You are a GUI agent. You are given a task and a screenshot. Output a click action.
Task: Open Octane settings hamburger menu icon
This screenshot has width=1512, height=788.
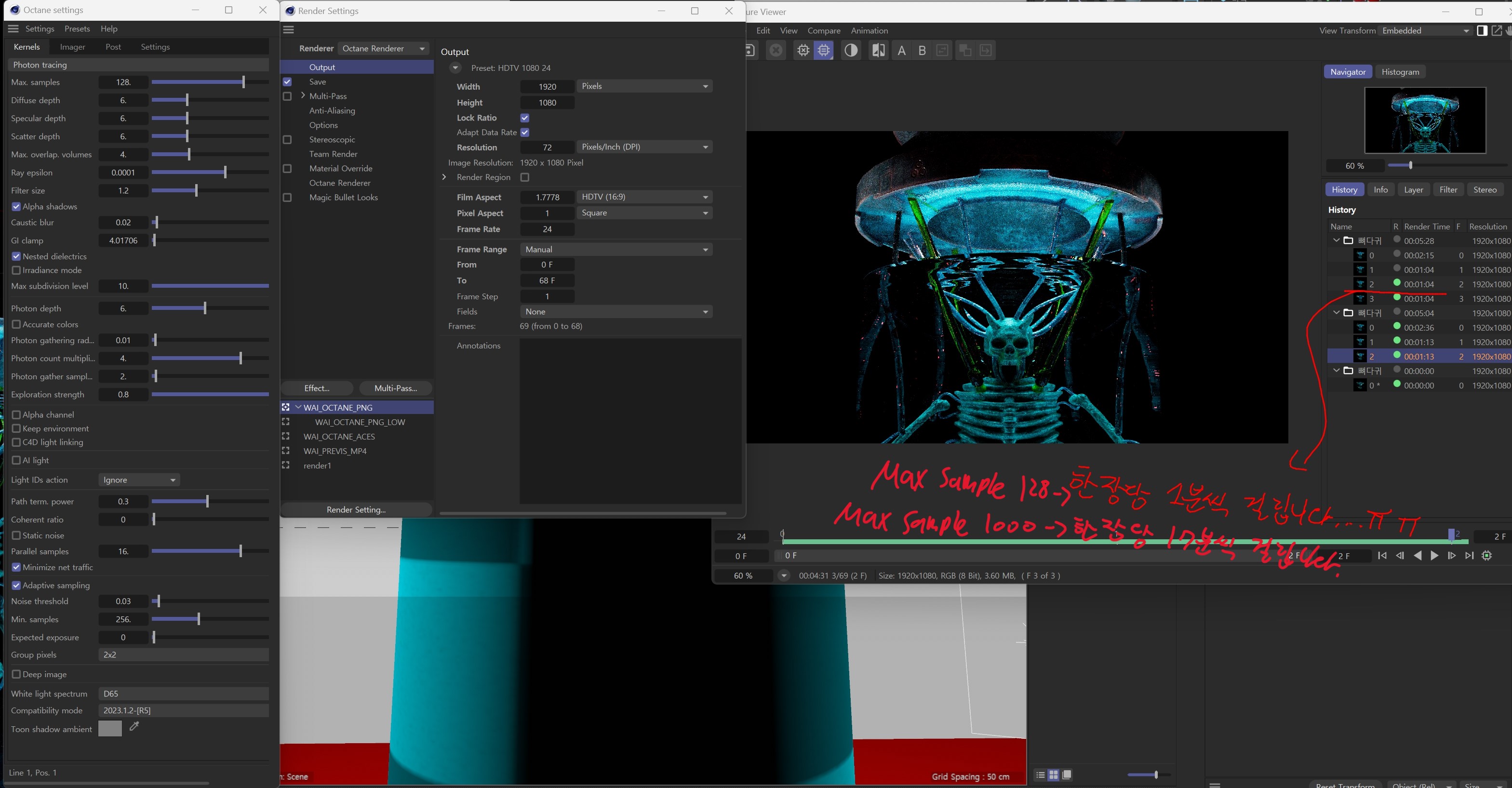[13, 29]
